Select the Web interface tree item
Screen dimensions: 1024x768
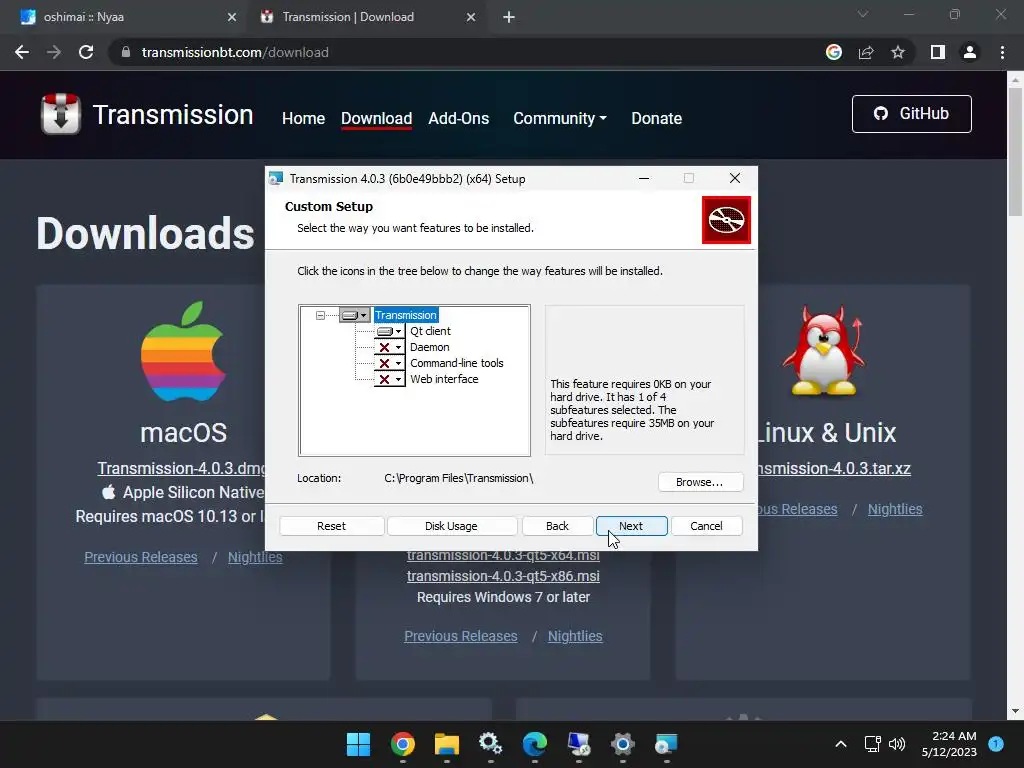pos(444,379)
